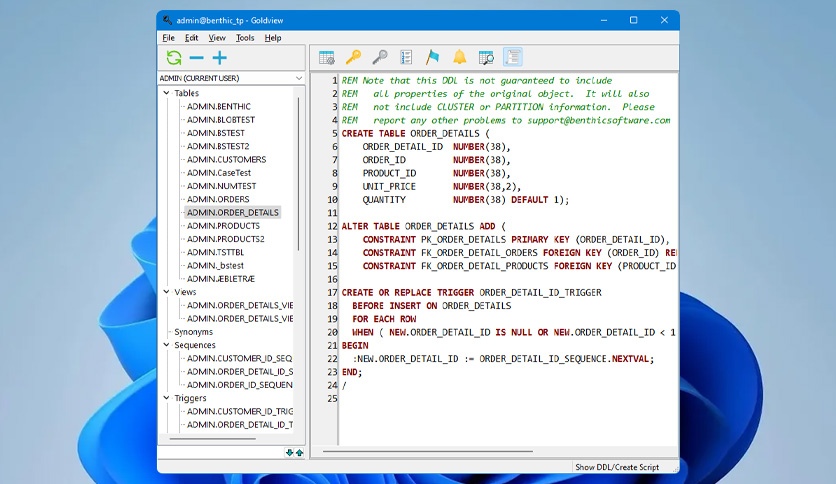Select the ADMIN.BENTHIC table

click(x=219, y=106)
